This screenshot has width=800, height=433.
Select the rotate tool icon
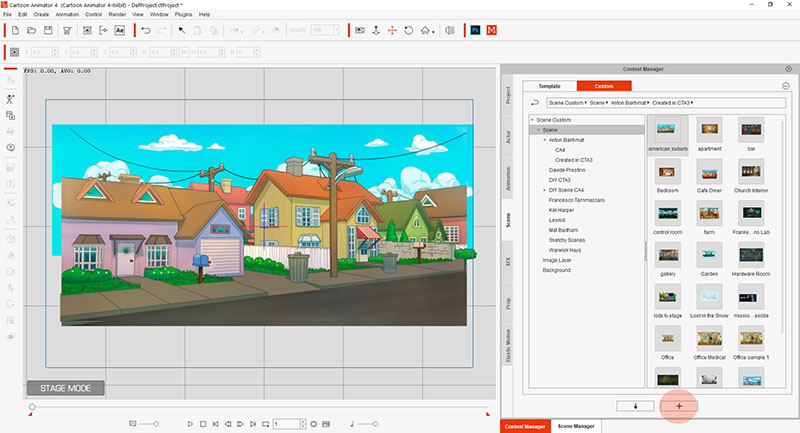[408, 31]
